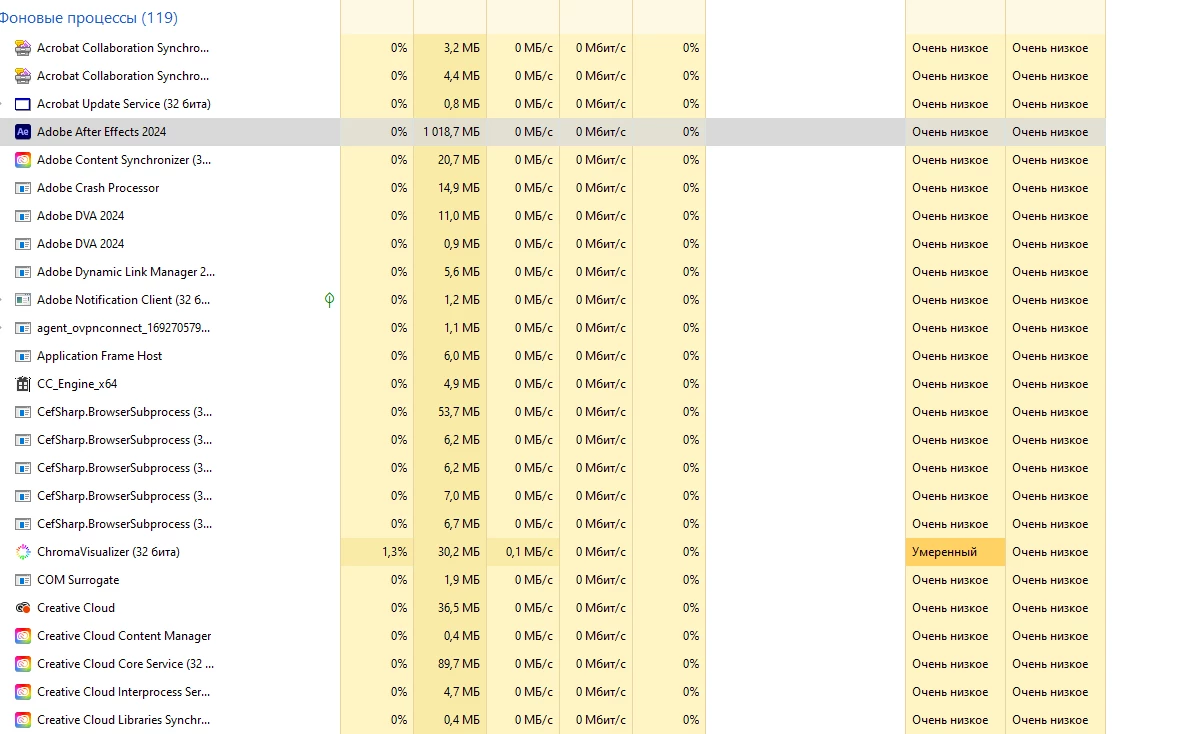Click the '1,3%' CPU value for ChromaVisualizer
Viewport: 1183px width, 734px height.
point(394,552)
